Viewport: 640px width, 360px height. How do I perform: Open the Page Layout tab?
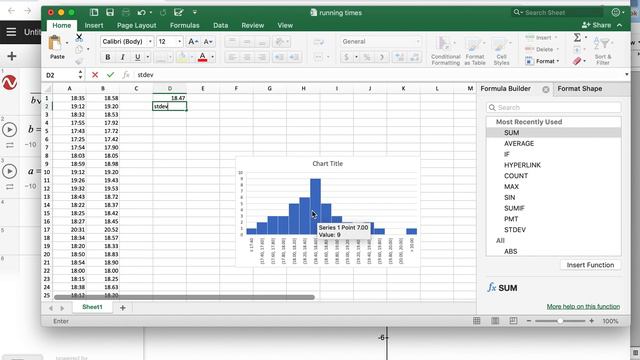(137, 25)
